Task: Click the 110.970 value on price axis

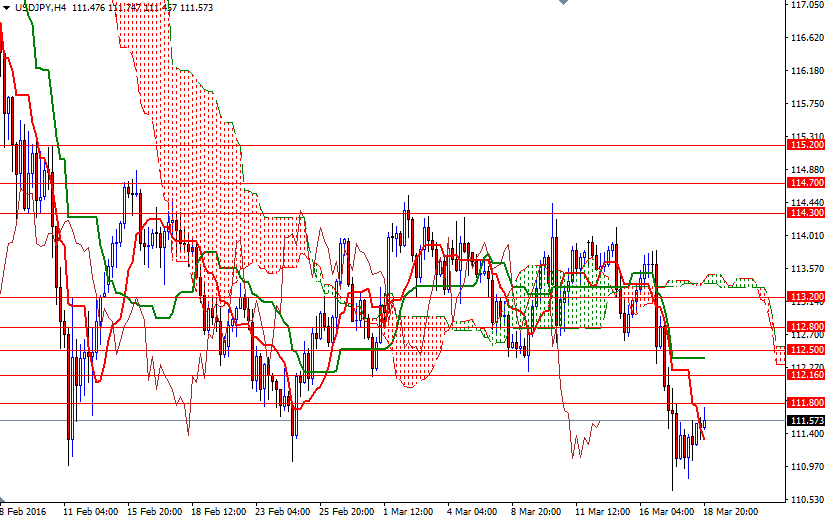Action: coord(807,466)
